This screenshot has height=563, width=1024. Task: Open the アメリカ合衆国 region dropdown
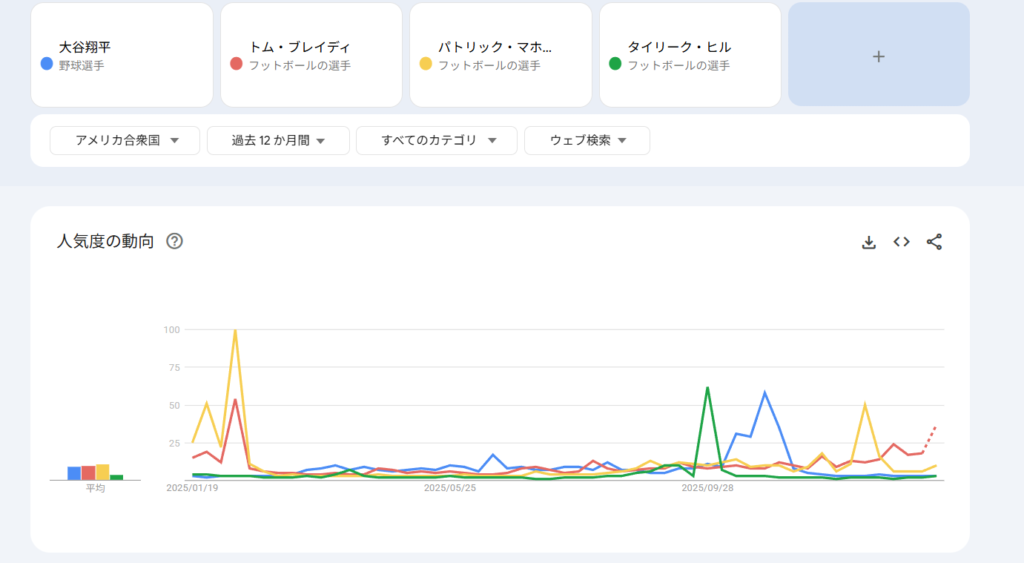tap(125, 141)
